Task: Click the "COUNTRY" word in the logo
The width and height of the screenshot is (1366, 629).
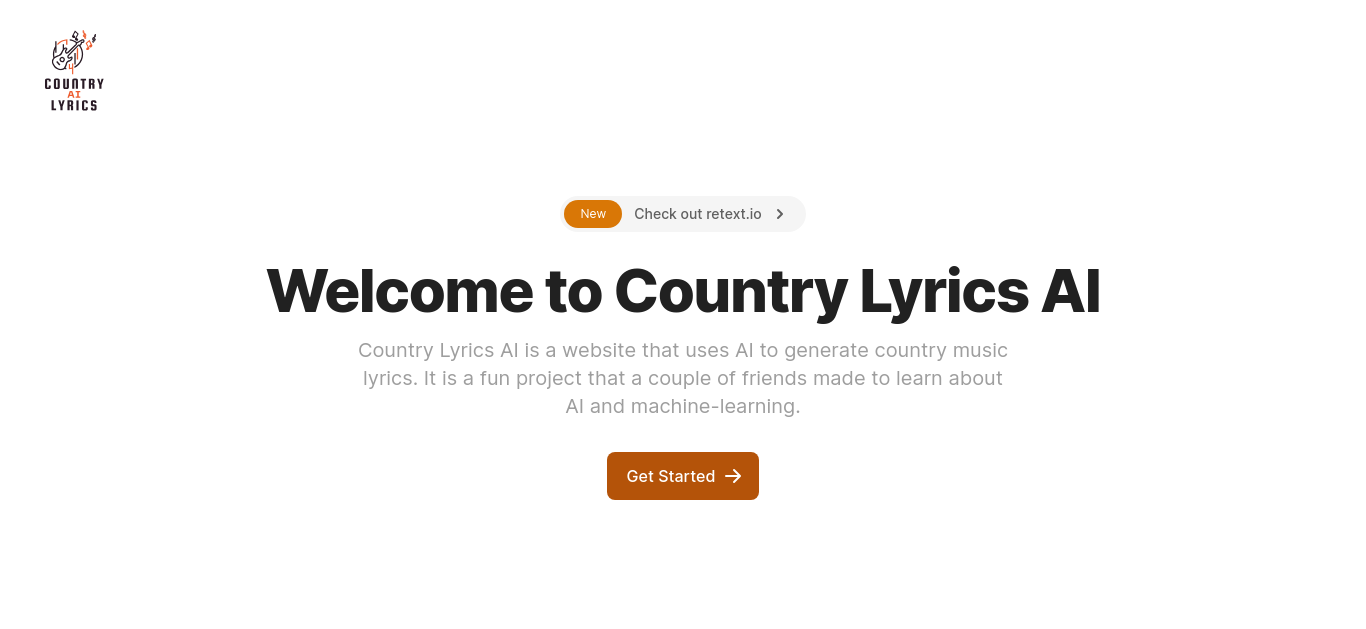Action: [x=74, y=84]
